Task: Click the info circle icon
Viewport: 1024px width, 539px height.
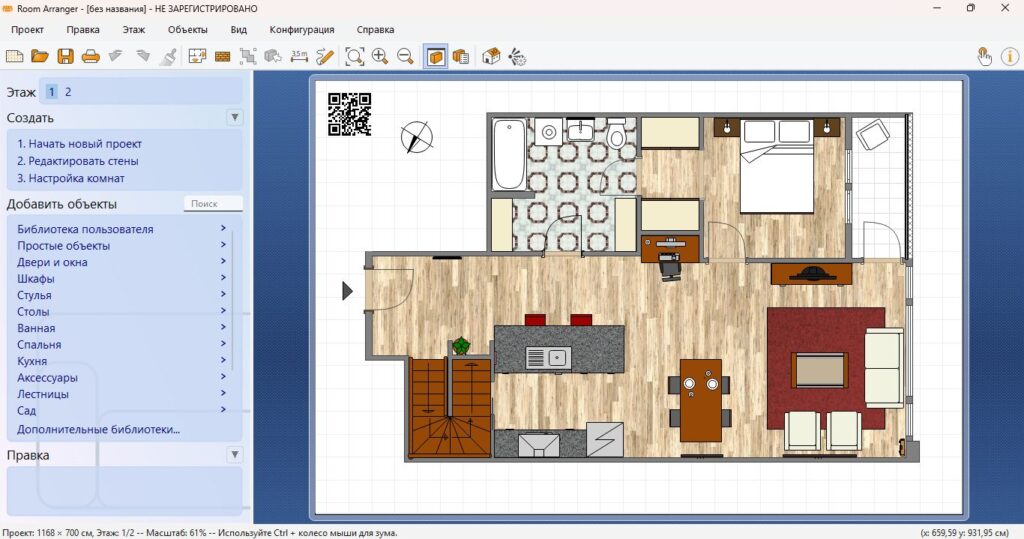Action: click(x=1010, y=57)
